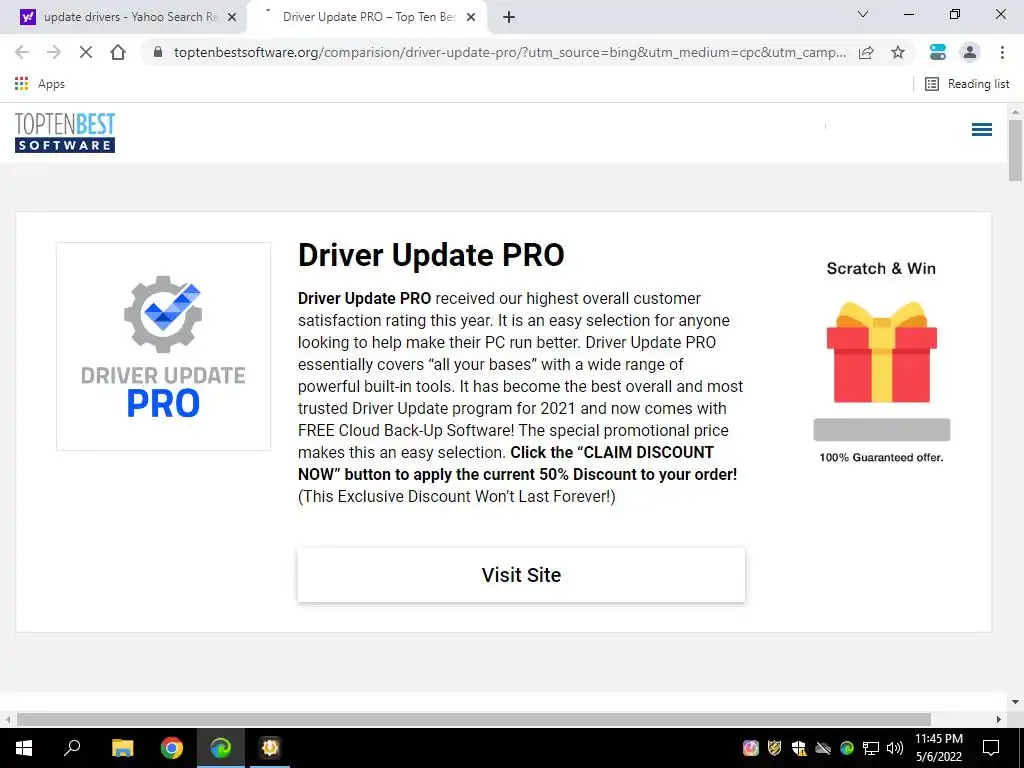Open the Apps shortcut in bookmarks bar
Screen dimensions: 1024x768
pos(40,84)
